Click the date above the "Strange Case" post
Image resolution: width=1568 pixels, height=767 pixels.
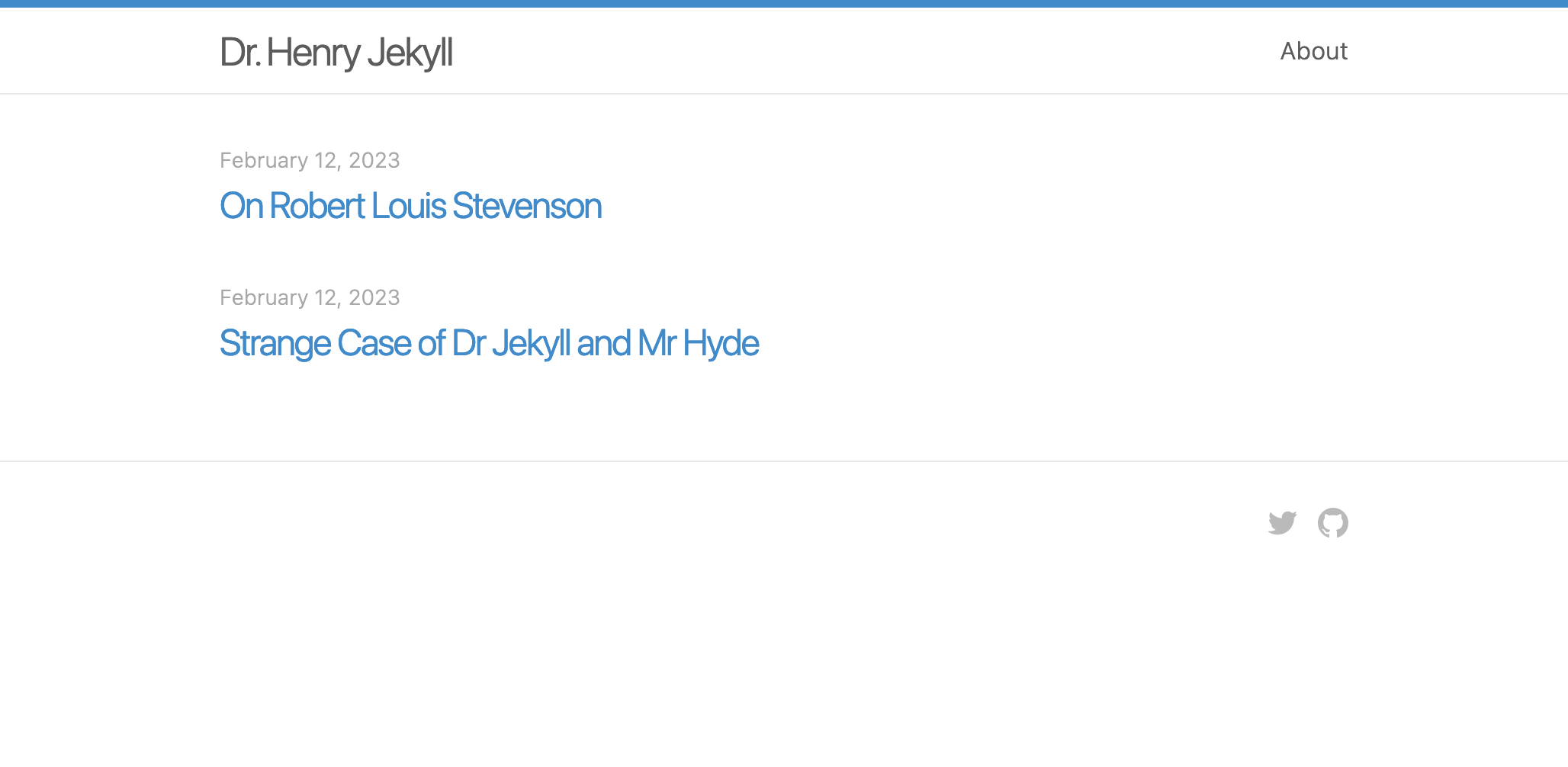tap(310, 297)
